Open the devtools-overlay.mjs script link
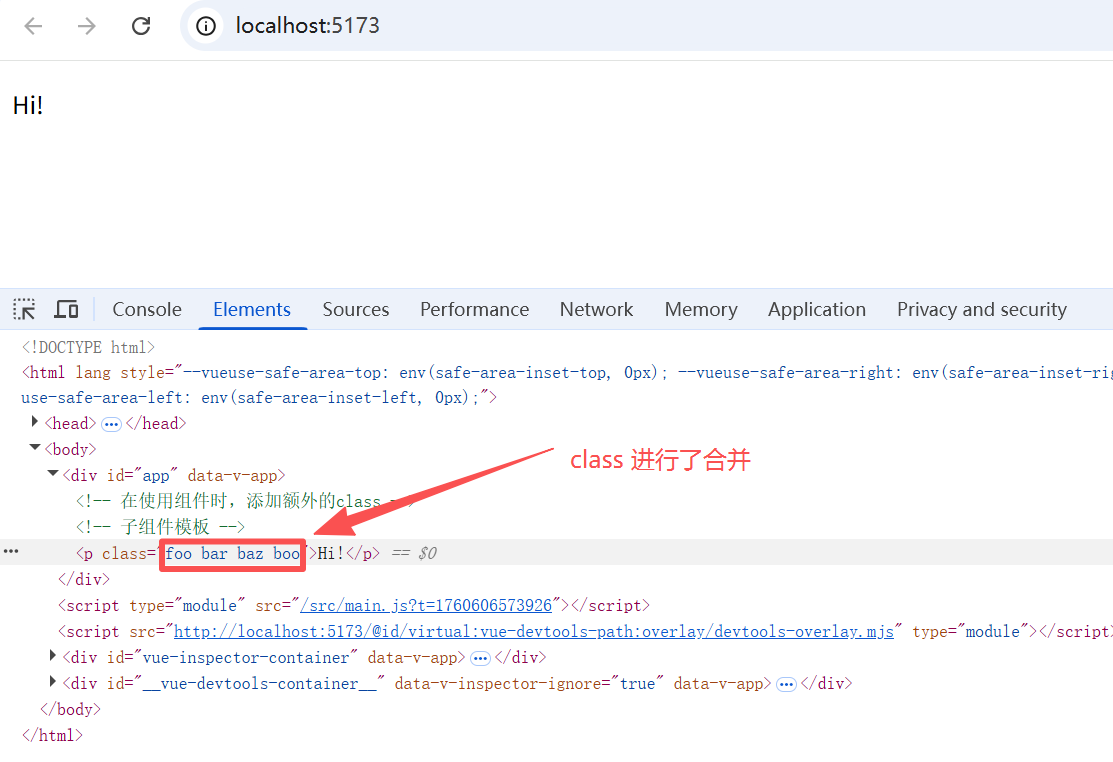This screenshot has width=1113, height=762. (534, 631)
